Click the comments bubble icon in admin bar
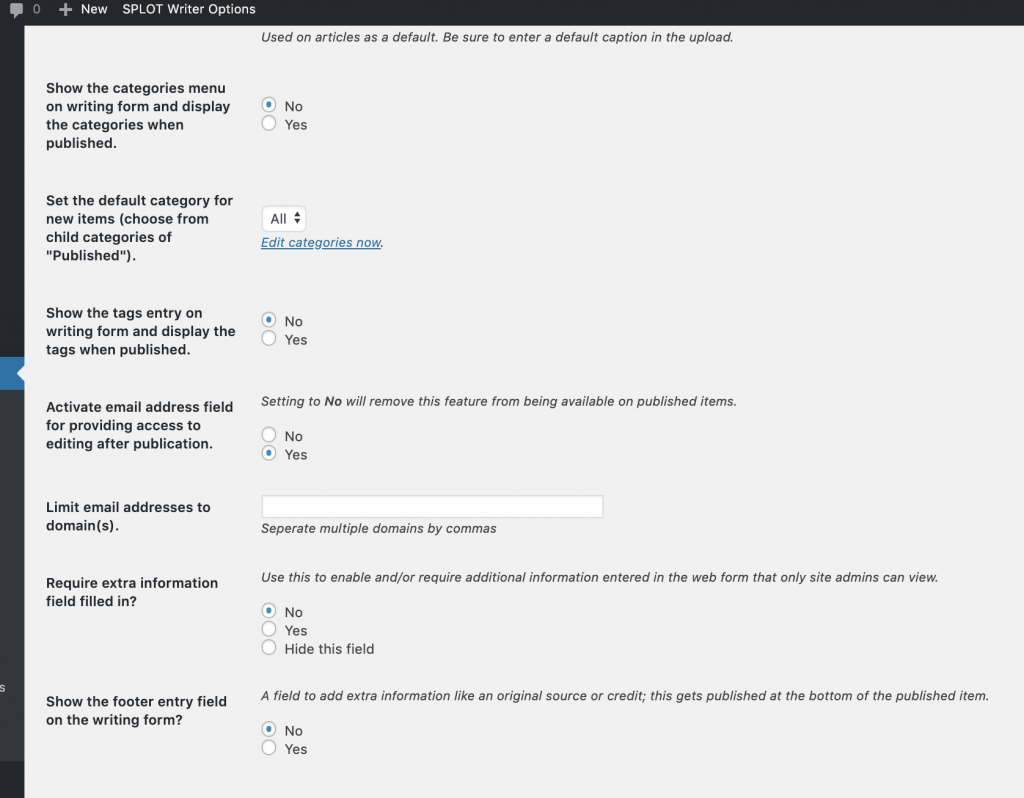1024x798 pixels. (16, 9)
